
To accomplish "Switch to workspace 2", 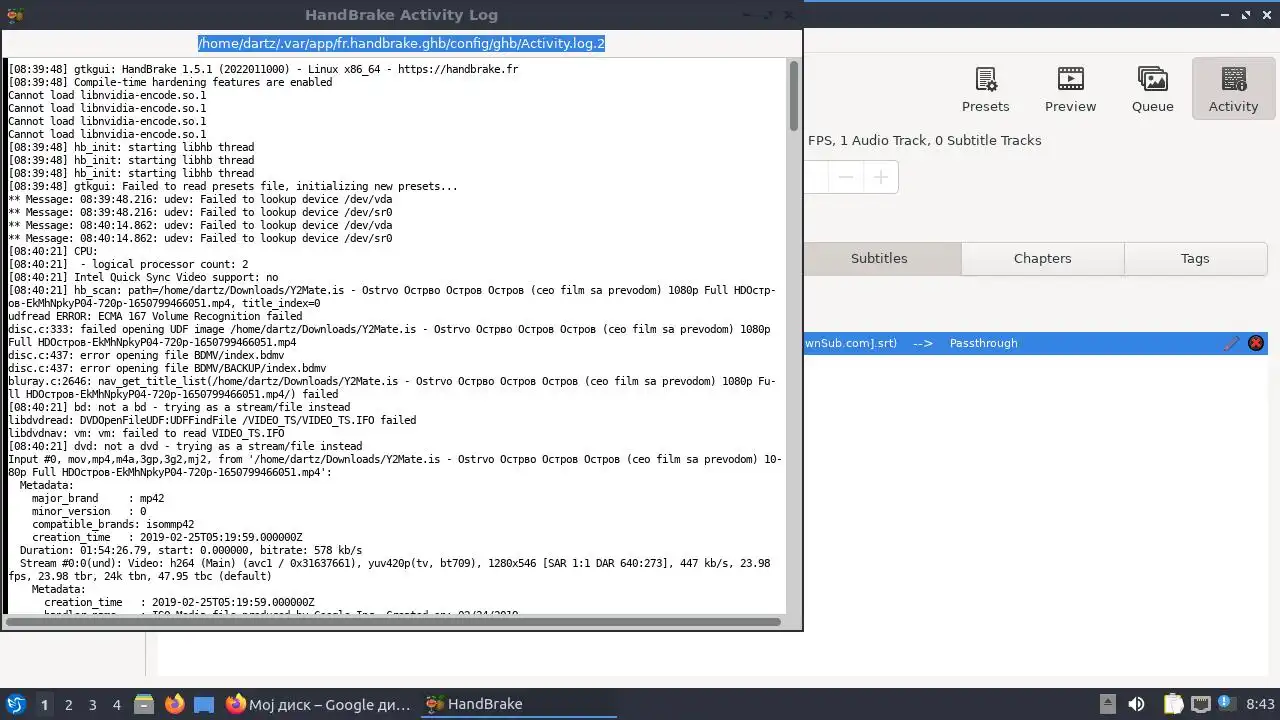I will [x=68, y=704].
